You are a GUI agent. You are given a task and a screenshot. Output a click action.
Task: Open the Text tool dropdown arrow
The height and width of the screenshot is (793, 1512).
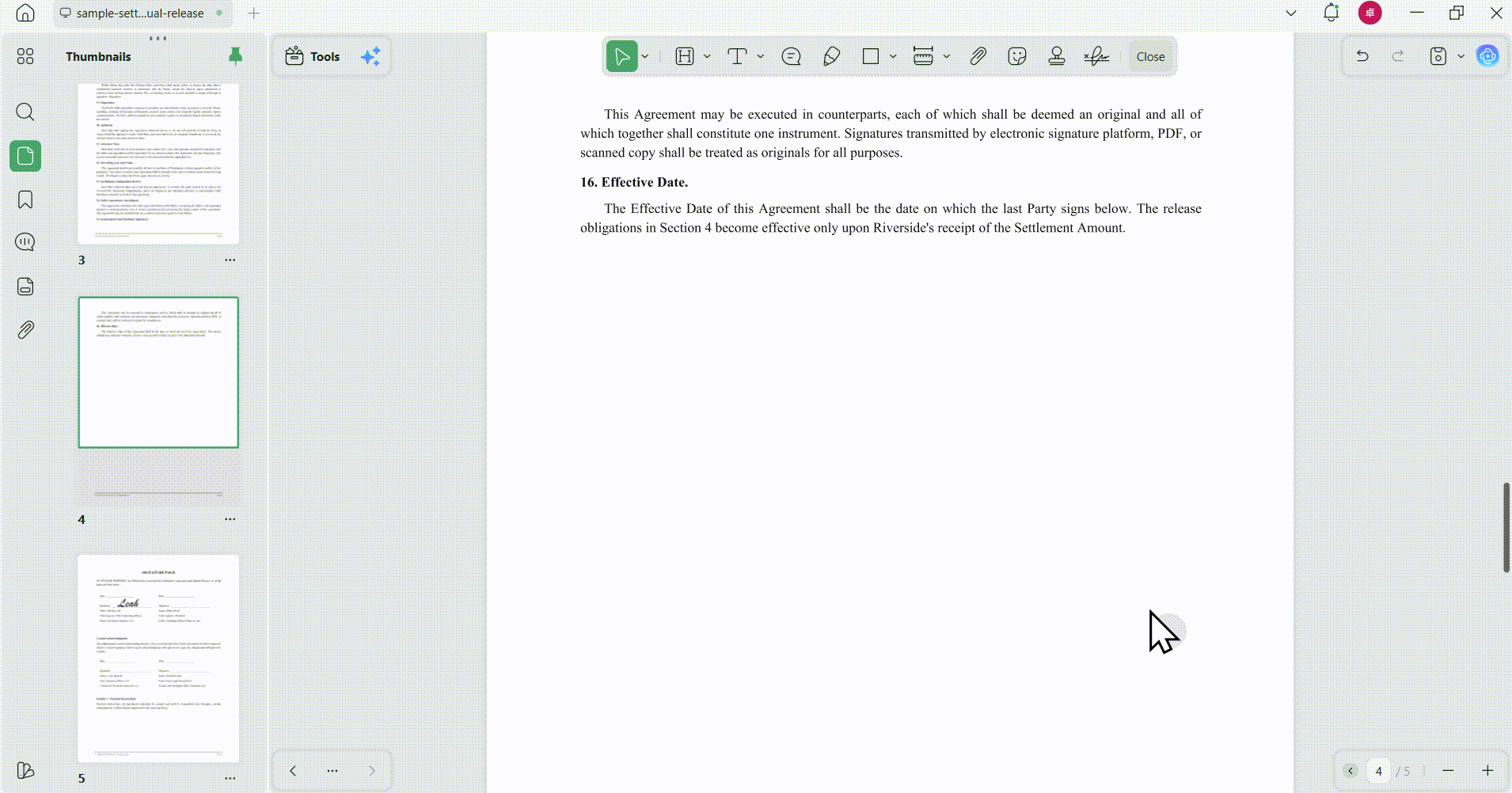[x=761, y=56]
